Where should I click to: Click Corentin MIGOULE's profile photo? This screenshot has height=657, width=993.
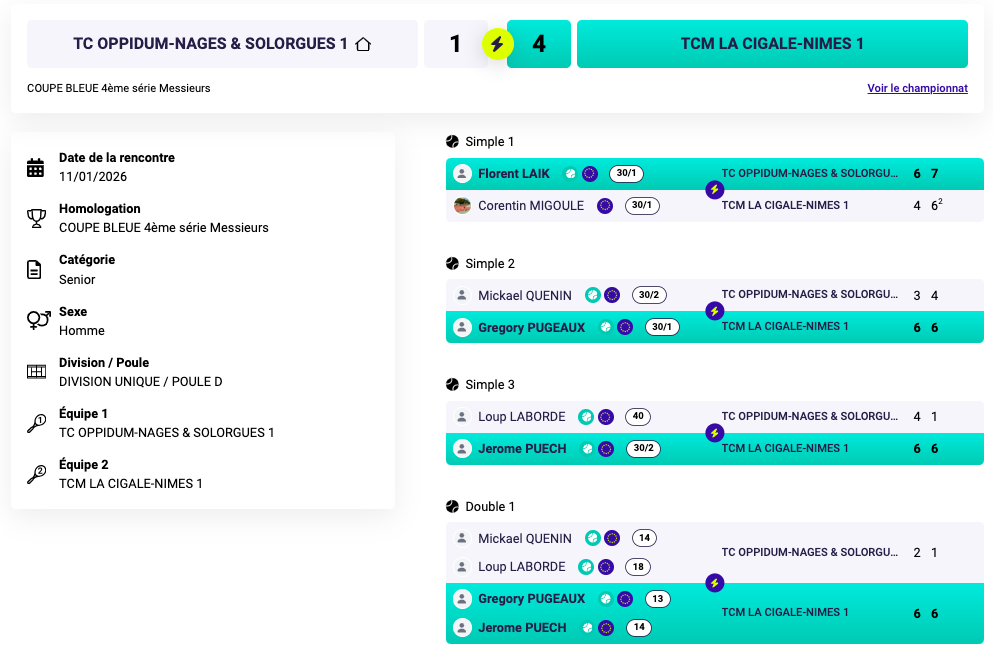pos(462,206)
